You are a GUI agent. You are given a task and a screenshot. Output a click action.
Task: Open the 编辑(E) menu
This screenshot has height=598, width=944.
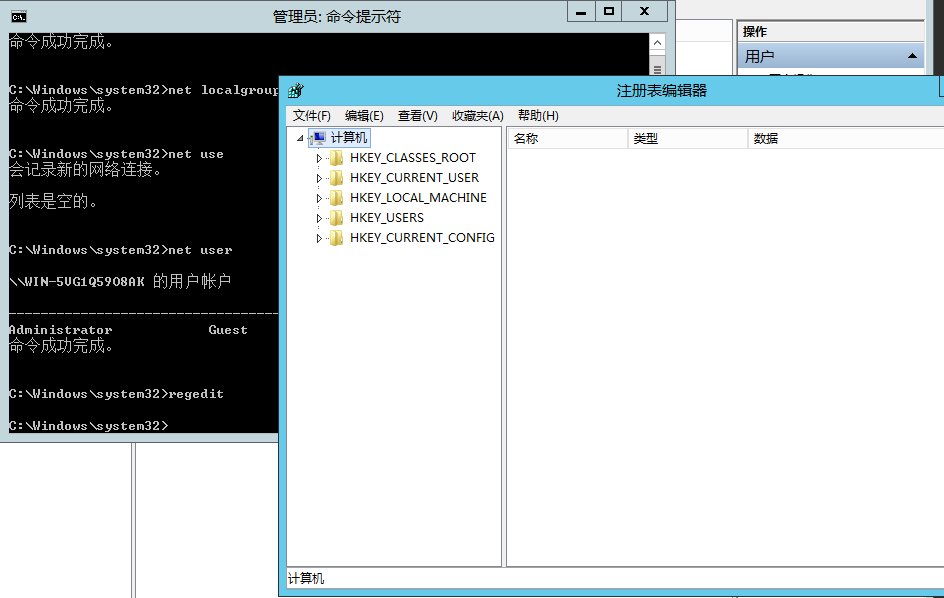coord(364,115)
